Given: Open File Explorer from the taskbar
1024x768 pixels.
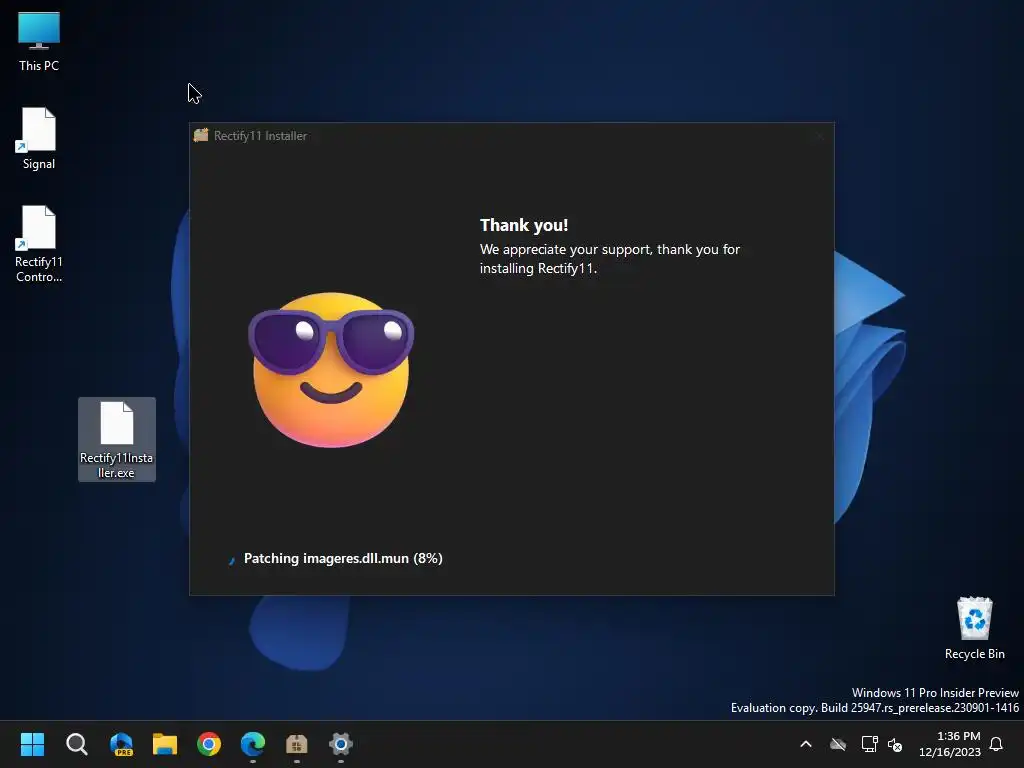Looking at the screenshot, I should (x=165, y=744).
